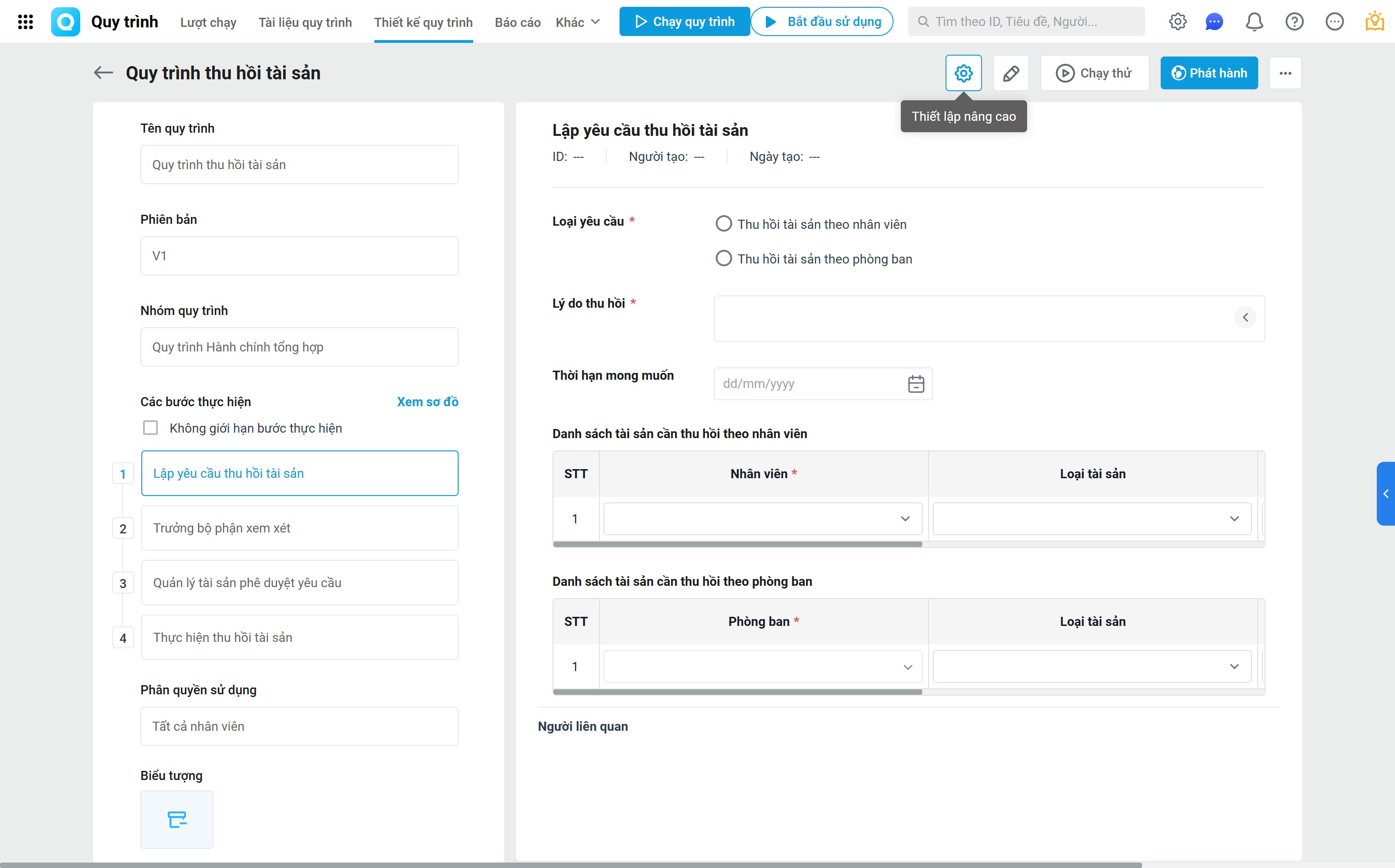Image resolution: width=1395 pixels, height=868 pixels.
Task: Click the Chạy thử button
Action: click(x=1094, y=73)
